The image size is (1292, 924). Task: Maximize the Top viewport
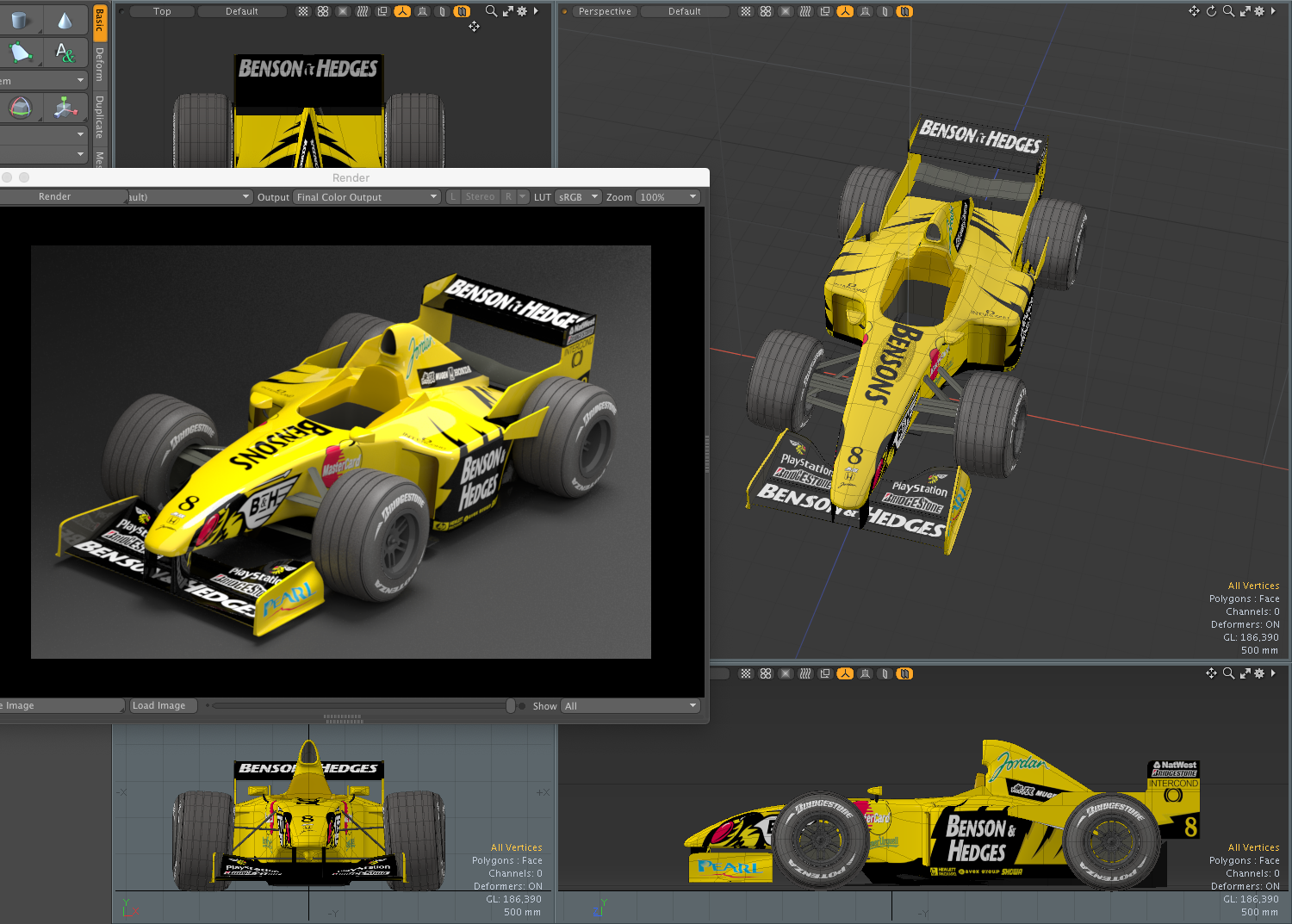tap(507, 11)
